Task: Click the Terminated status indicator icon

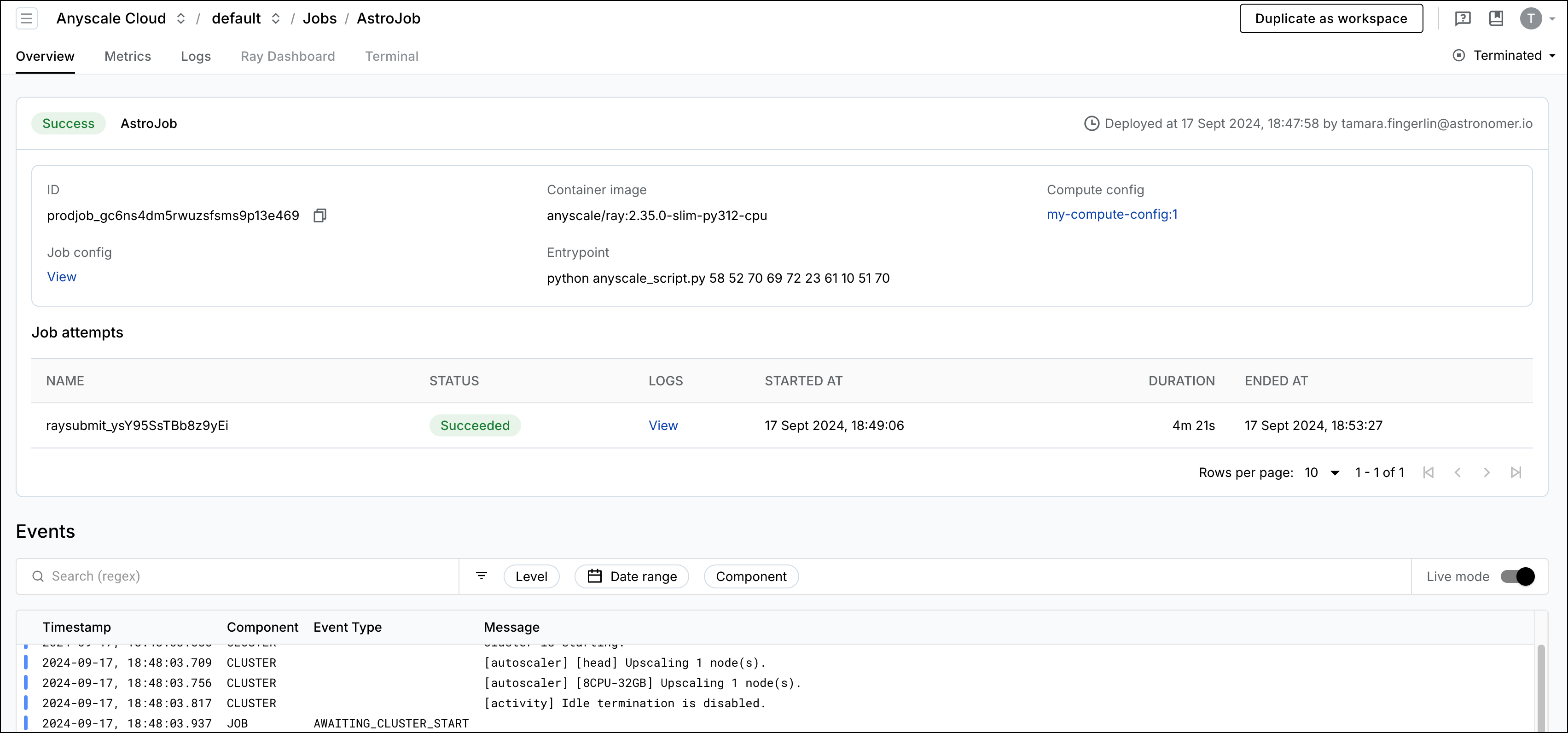Action: tap(1458, 55)
